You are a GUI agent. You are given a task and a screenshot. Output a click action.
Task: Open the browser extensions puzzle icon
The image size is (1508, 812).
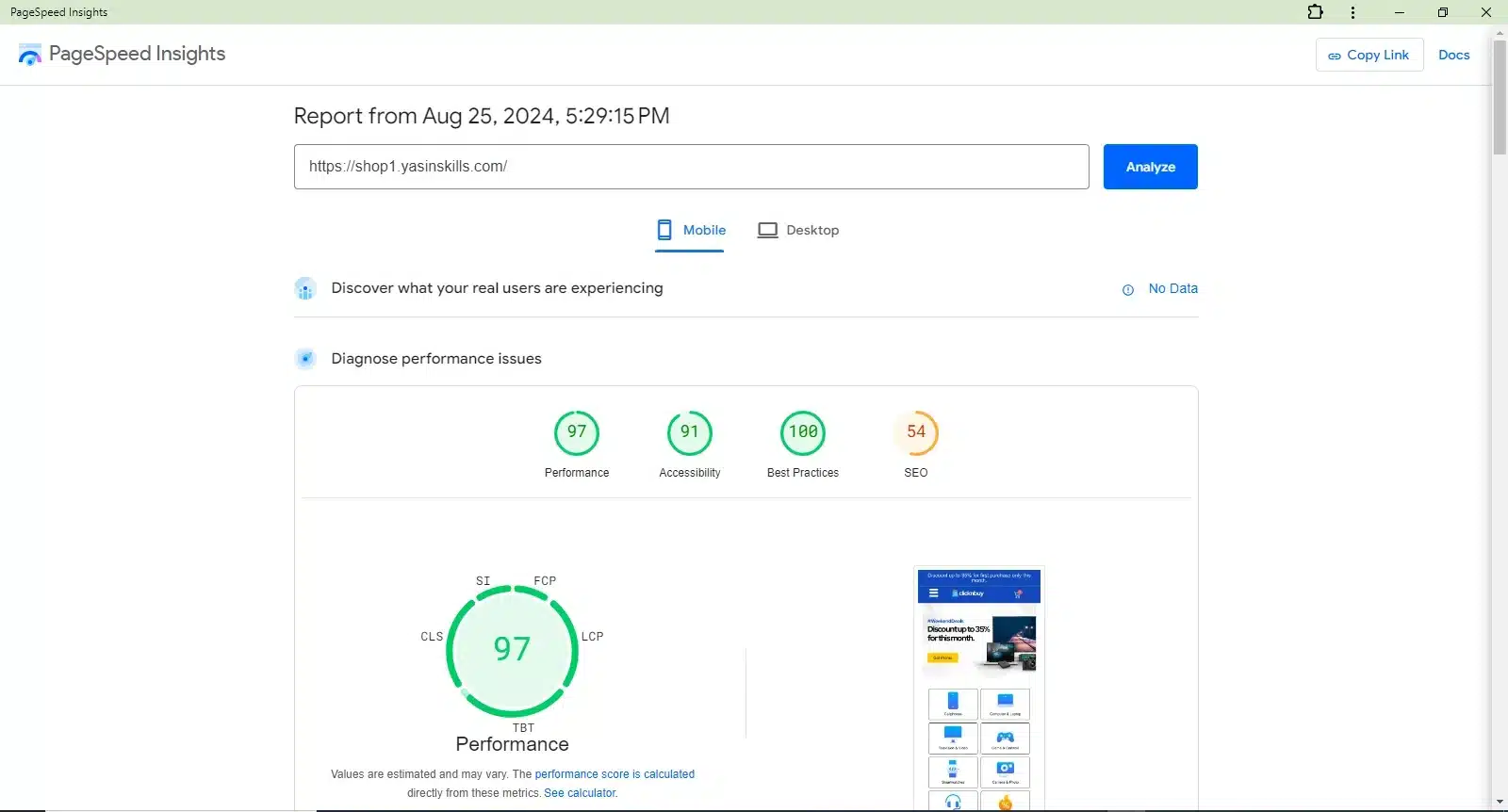[x=1315, y=12]
